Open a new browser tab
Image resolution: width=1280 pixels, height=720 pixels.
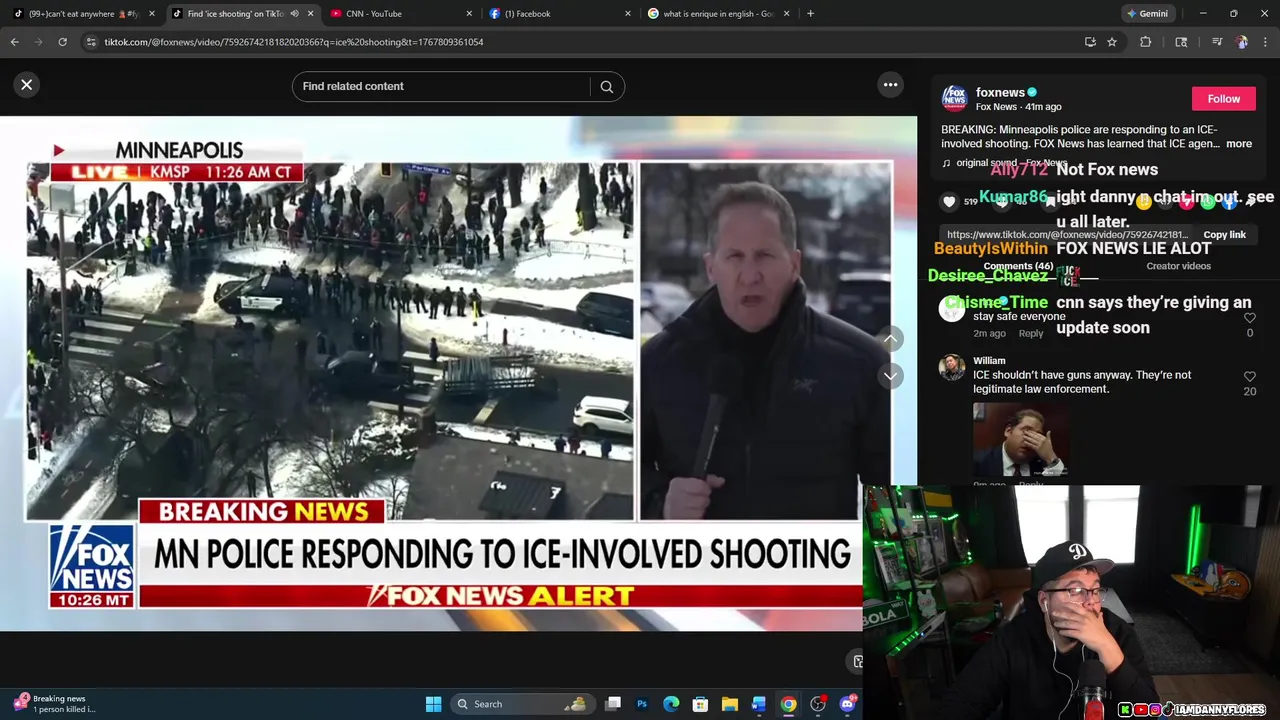[810, 14]
